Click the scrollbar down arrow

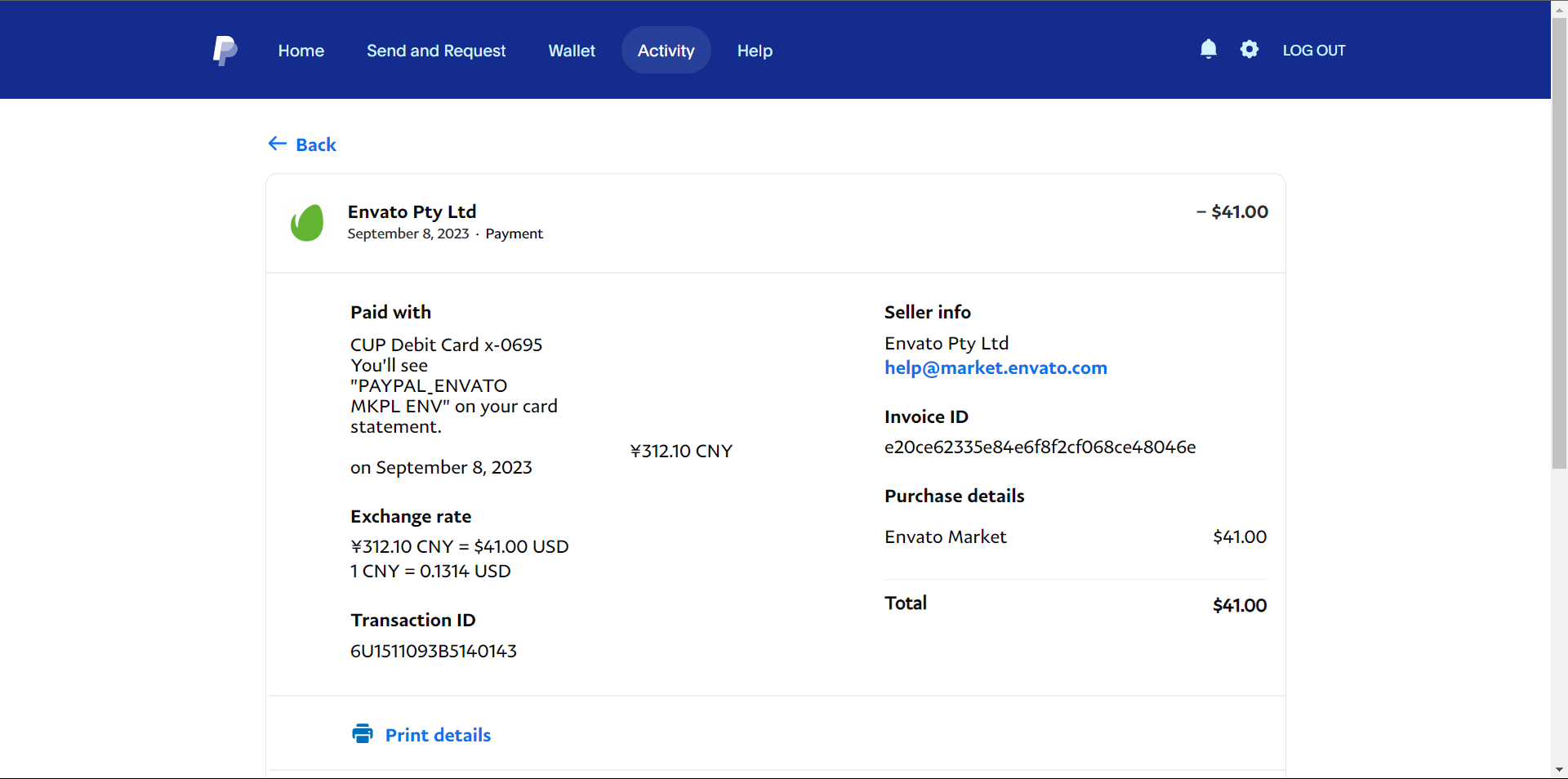1559,770
